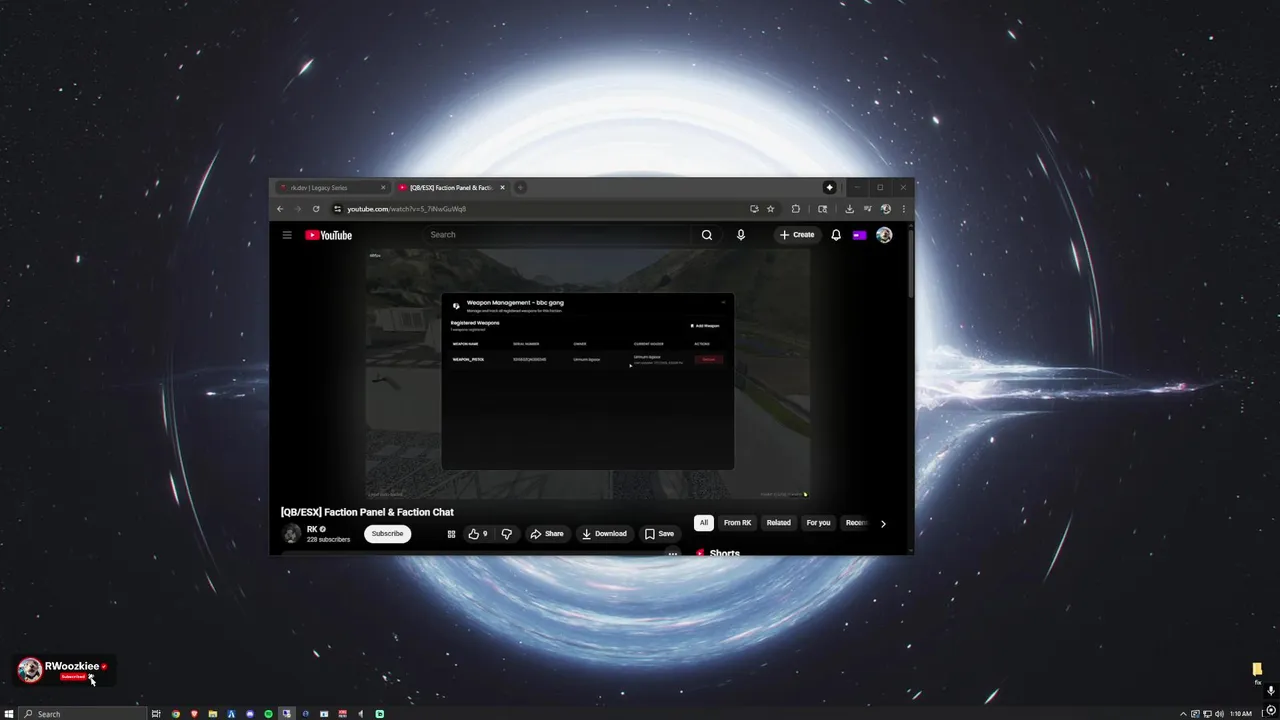Open the purple icon beside the bell
Viewport: 1280px width, 720px height.
point(859,235)
